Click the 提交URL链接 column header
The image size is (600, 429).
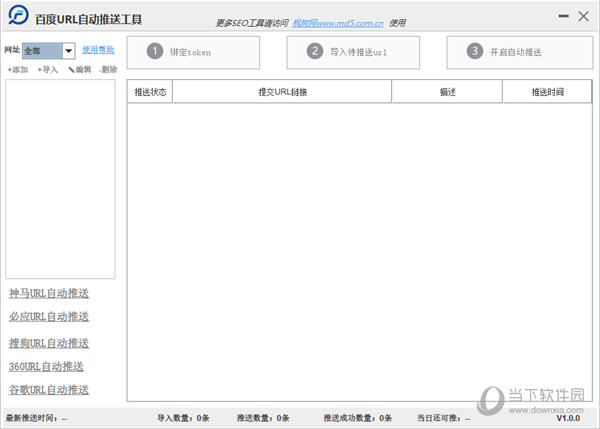coord(282,92)
